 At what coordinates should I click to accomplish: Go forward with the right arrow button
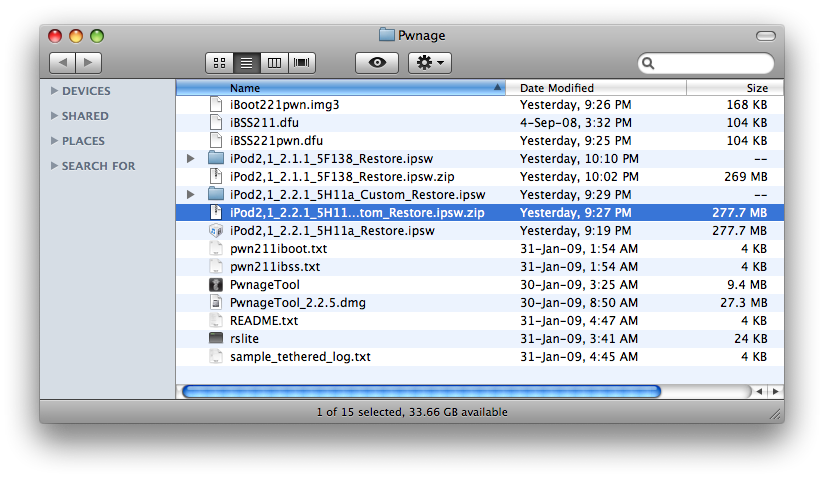88,63
